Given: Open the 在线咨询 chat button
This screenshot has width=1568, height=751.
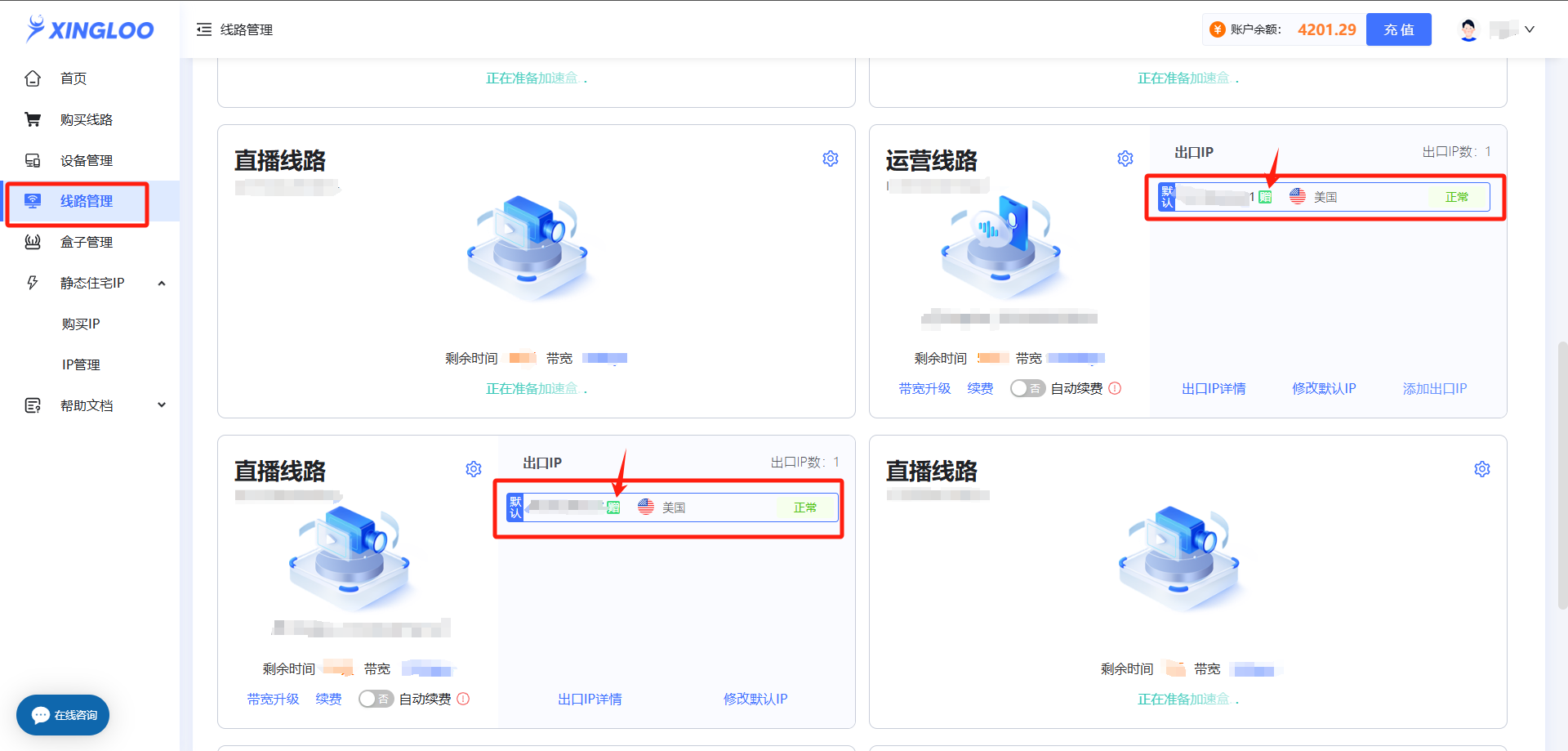Looking at the screenshot, I should [63, 715].
